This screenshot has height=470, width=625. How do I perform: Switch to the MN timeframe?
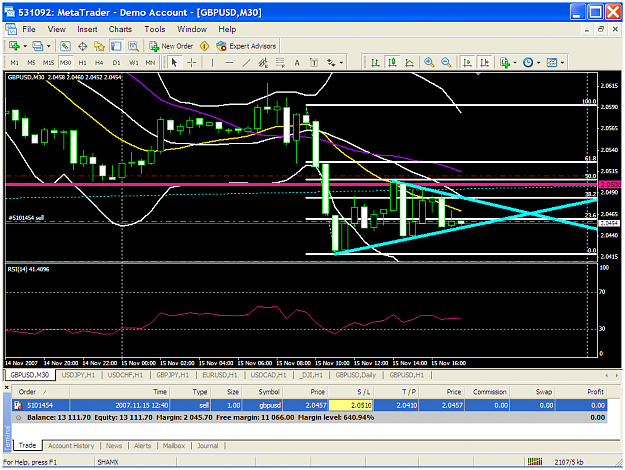coord(150,63)
